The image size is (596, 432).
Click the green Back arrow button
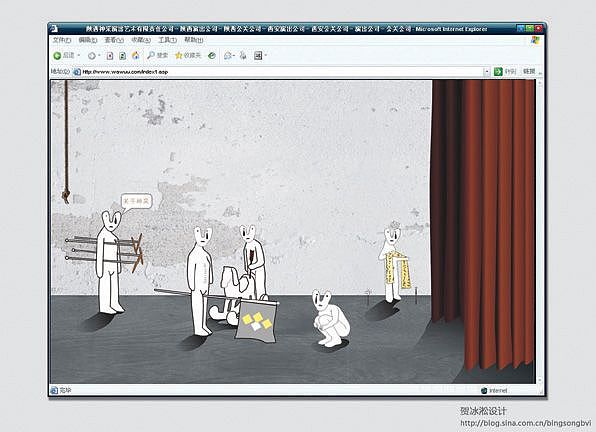click(57, 56)
